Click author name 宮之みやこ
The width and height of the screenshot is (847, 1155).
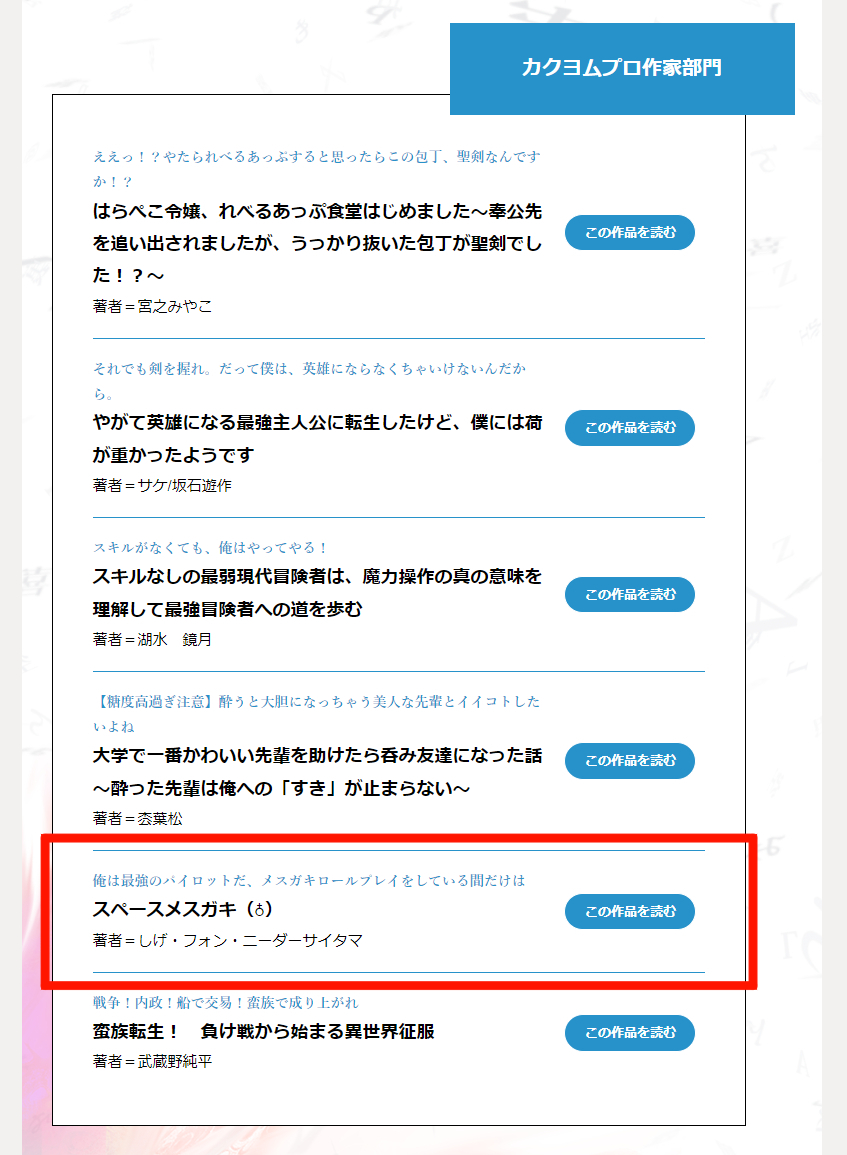pyautogui.click(x=175, y=306)
